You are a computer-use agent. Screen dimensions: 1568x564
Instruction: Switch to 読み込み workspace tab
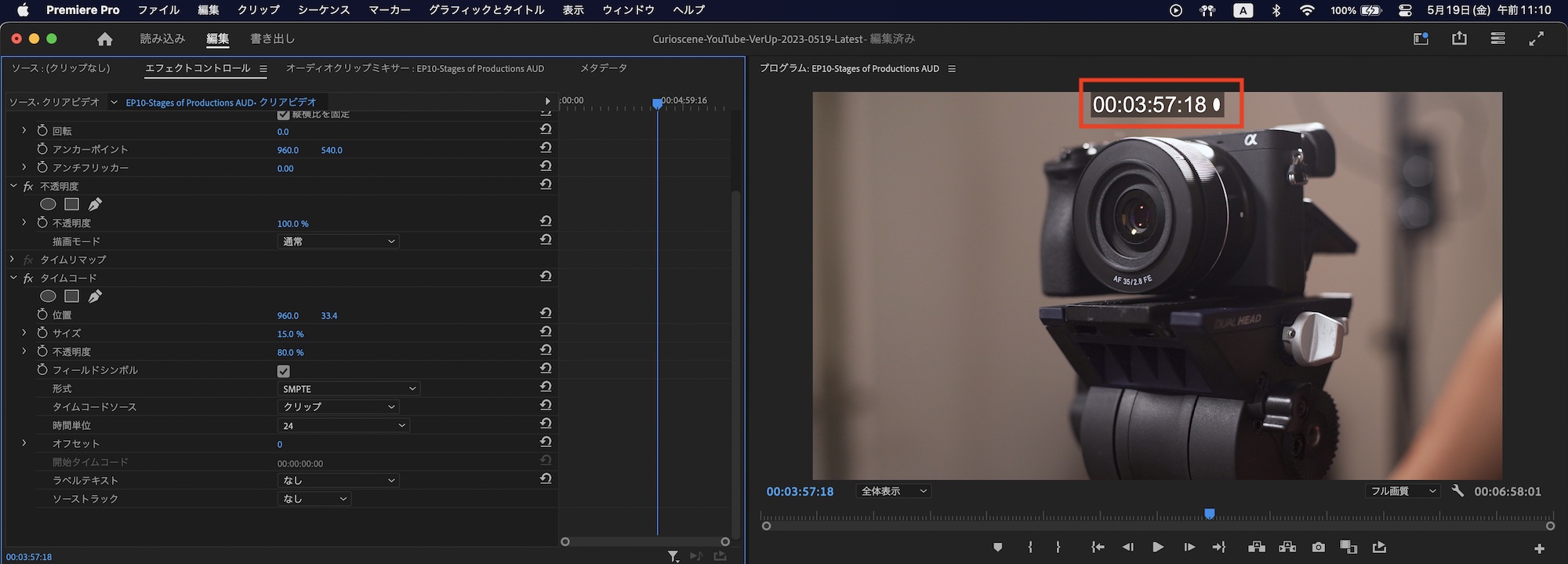[x=162, y=38]
